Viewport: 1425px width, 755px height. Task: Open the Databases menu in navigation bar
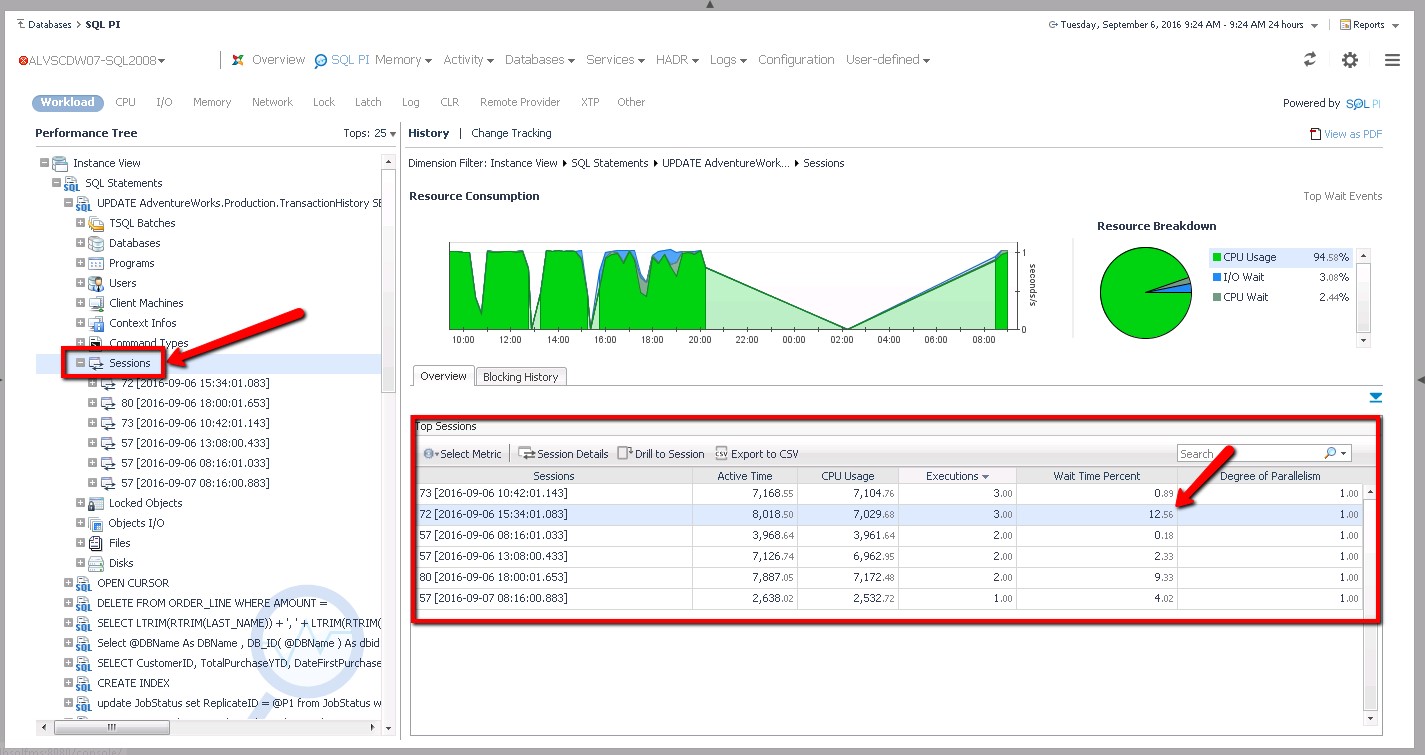539,60
